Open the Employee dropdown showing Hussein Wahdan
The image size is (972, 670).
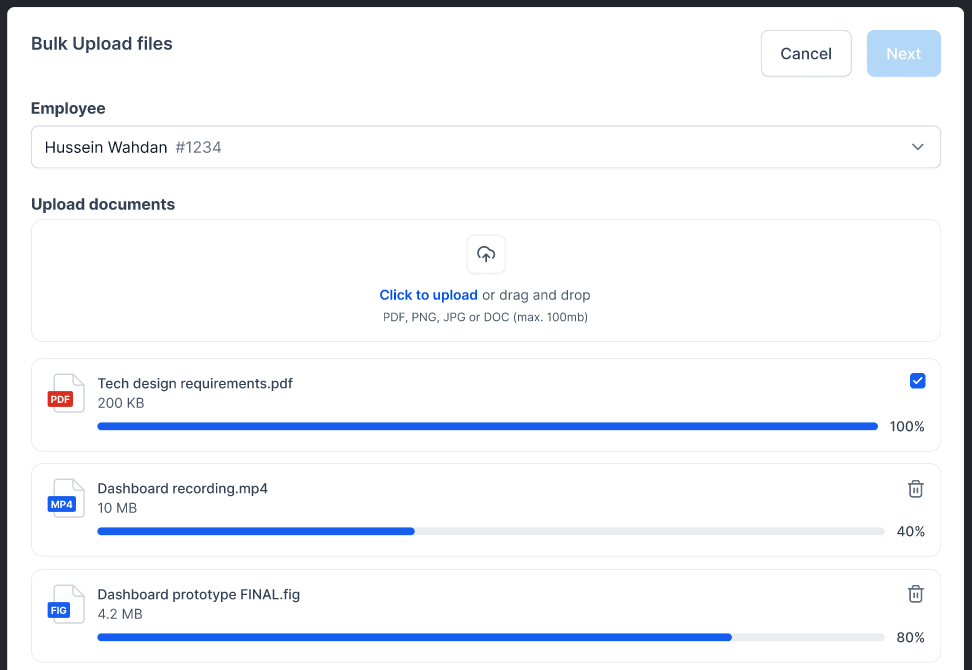coord(485,147)
